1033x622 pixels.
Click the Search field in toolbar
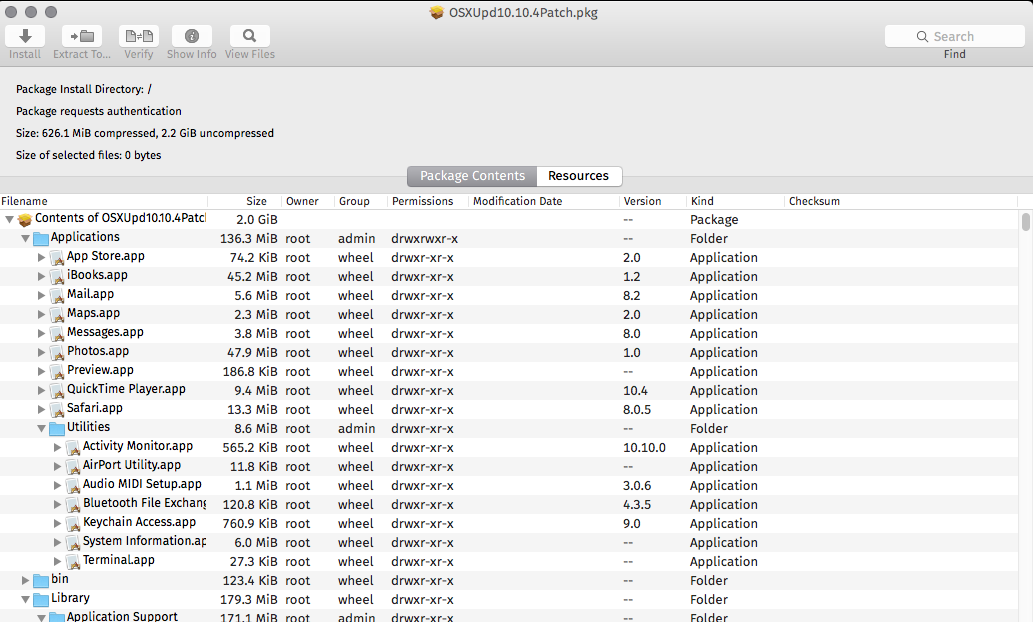tap(955, 36)
